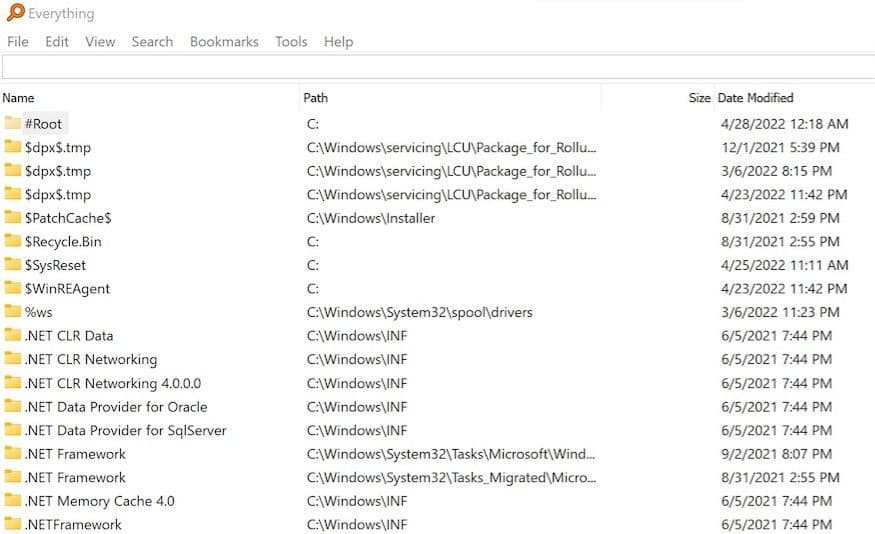The height and width of the screenshot is (534, 875).
Task: Click the C: path of $Recycle.Bin row
Action: tap(313, 242)
